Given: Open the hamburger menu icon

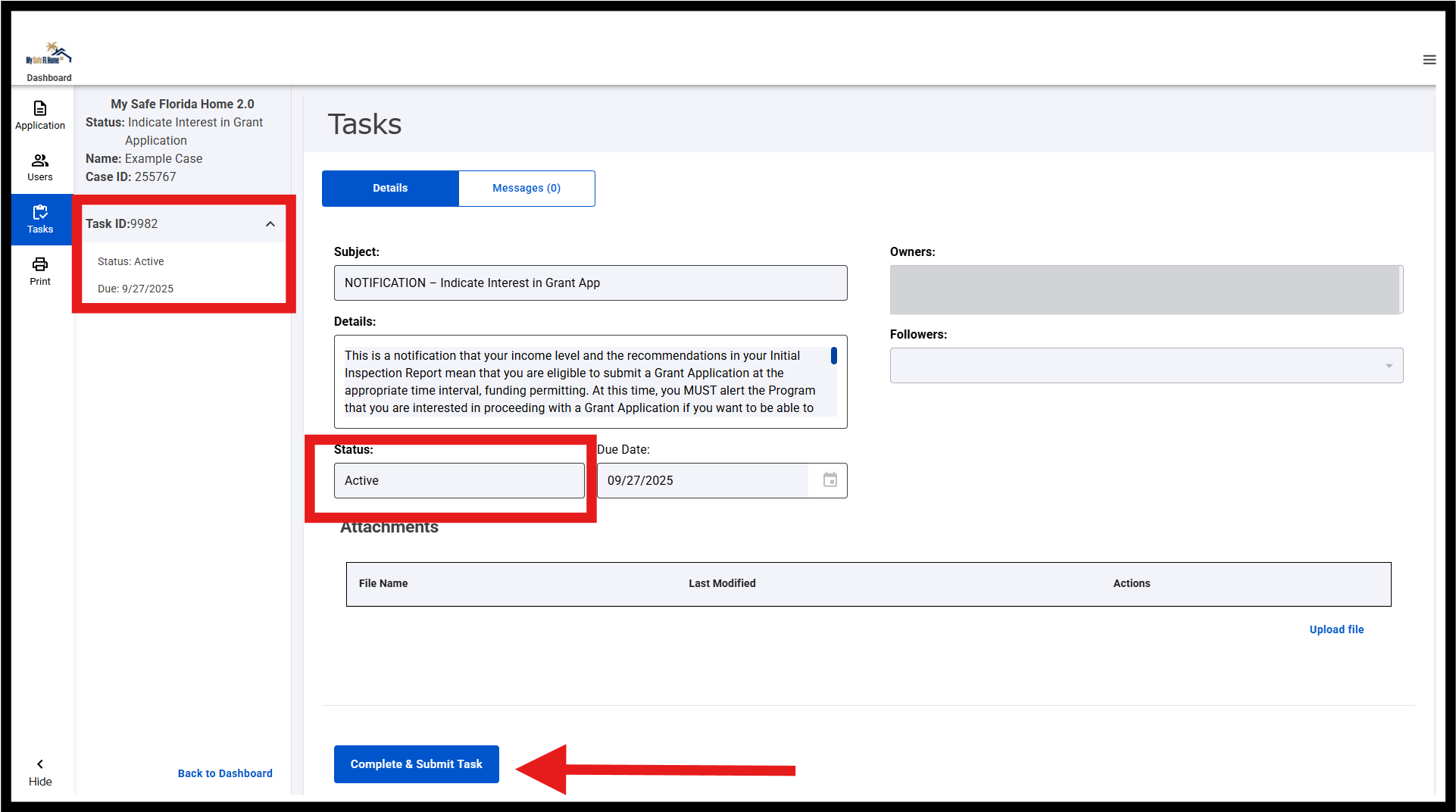Looking at the screenshot, I should click(1429, 60).
